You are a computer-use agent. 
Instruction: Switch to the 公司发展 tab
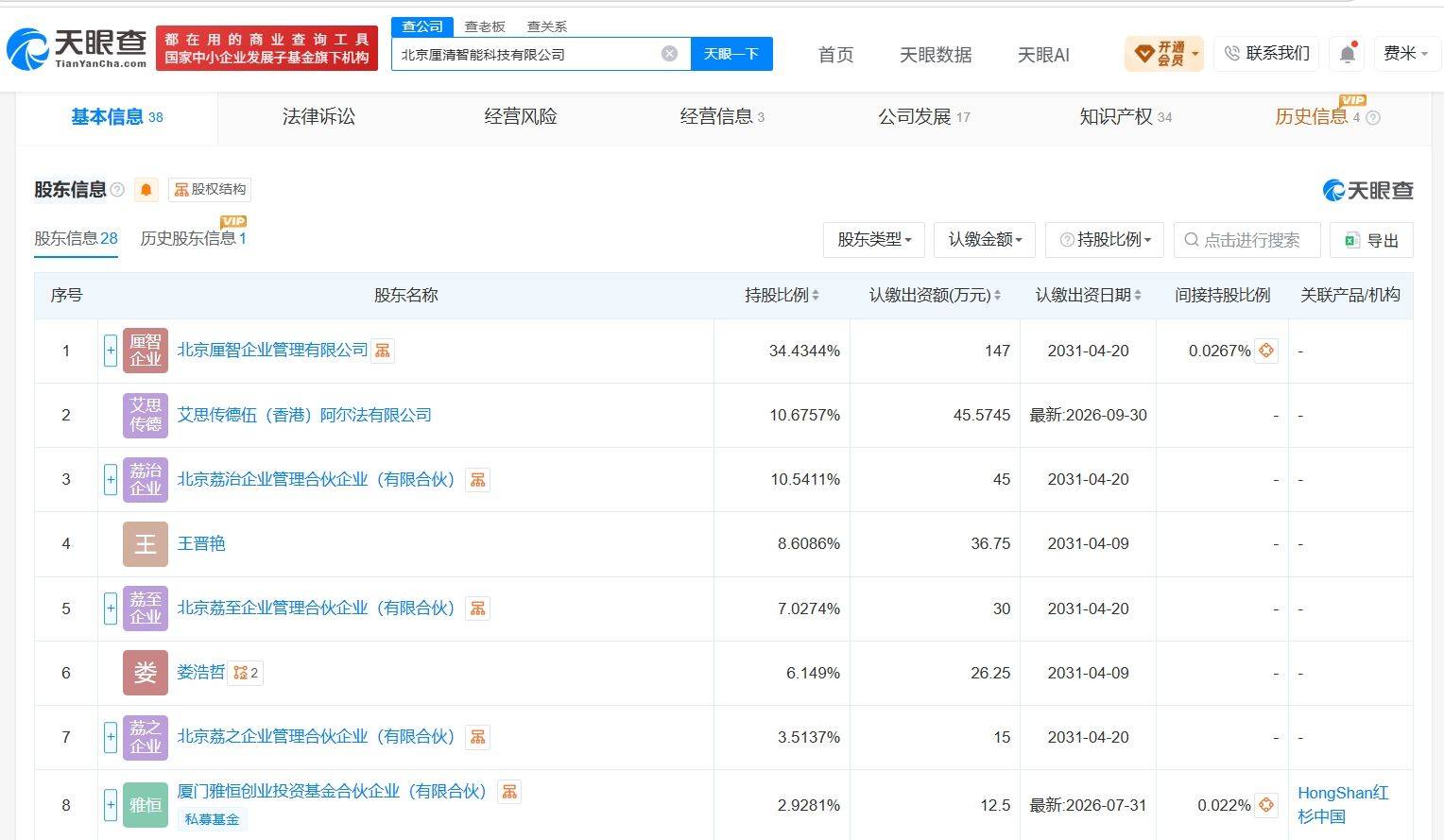924,117
